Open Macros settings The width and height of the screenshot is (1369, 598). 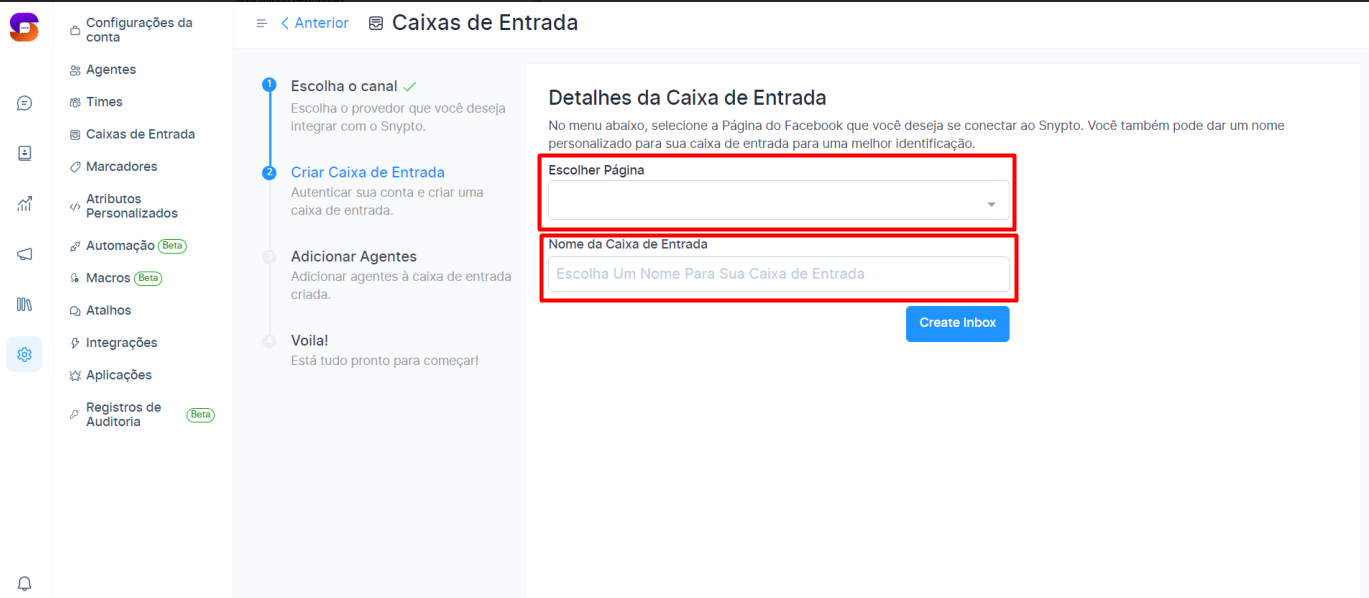click(108, 277)
